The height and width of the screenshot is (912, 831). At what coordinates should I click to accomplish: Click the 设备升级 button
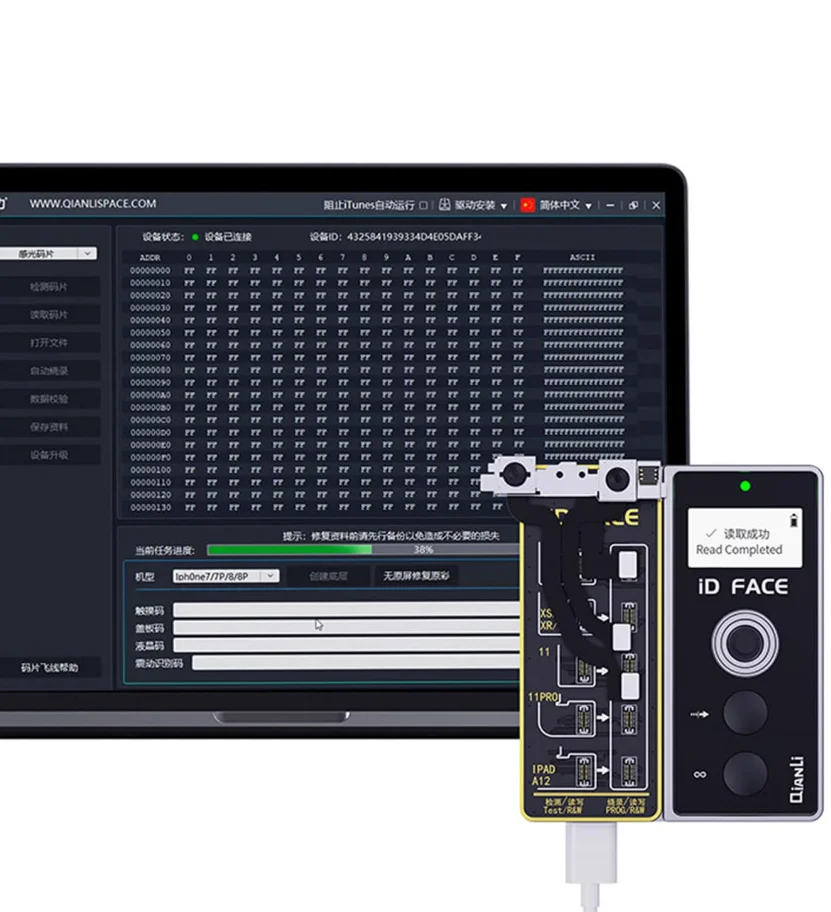[x=49, y=455]
